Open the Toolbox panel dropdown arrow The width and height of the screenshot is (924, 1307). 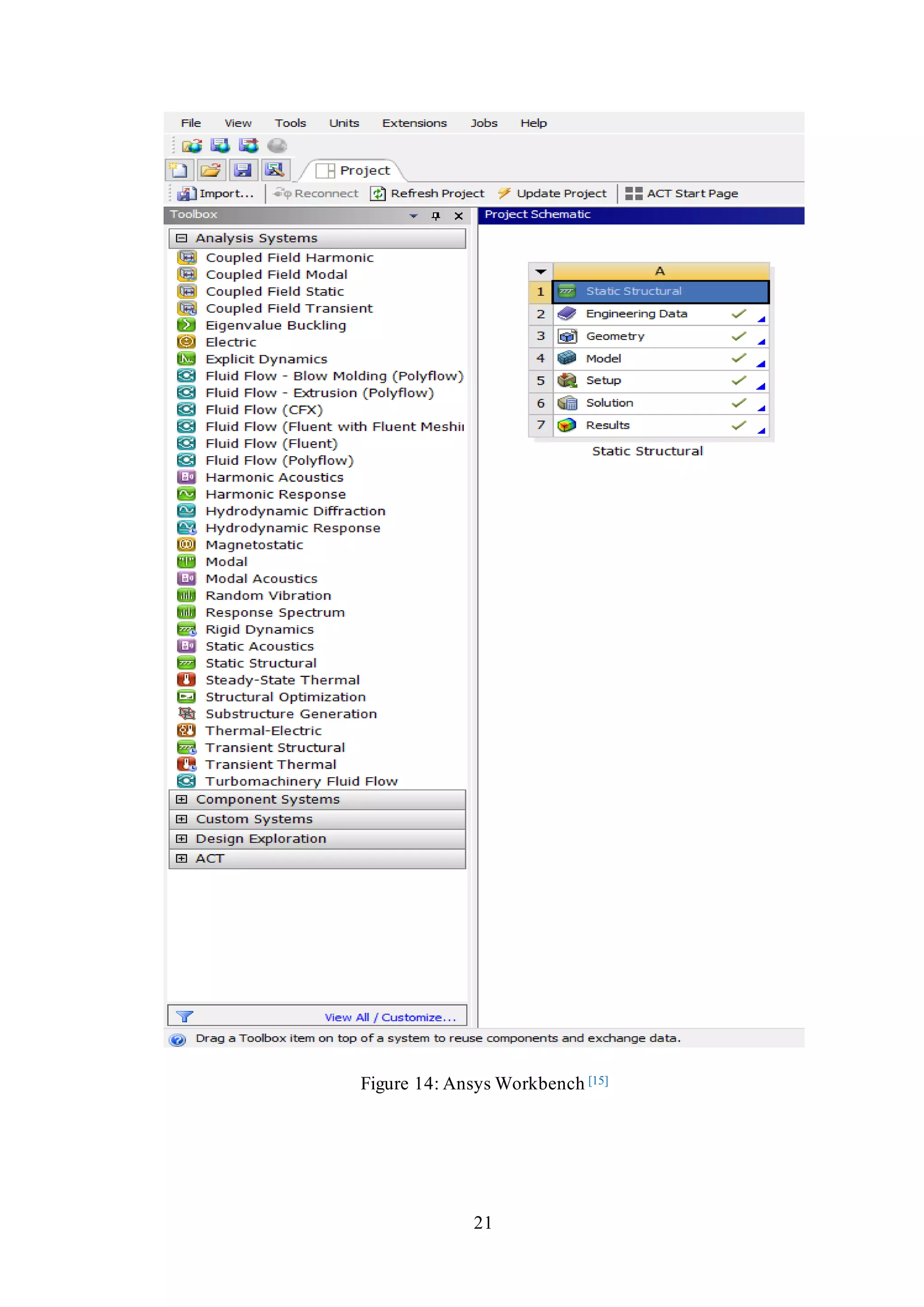414,216
